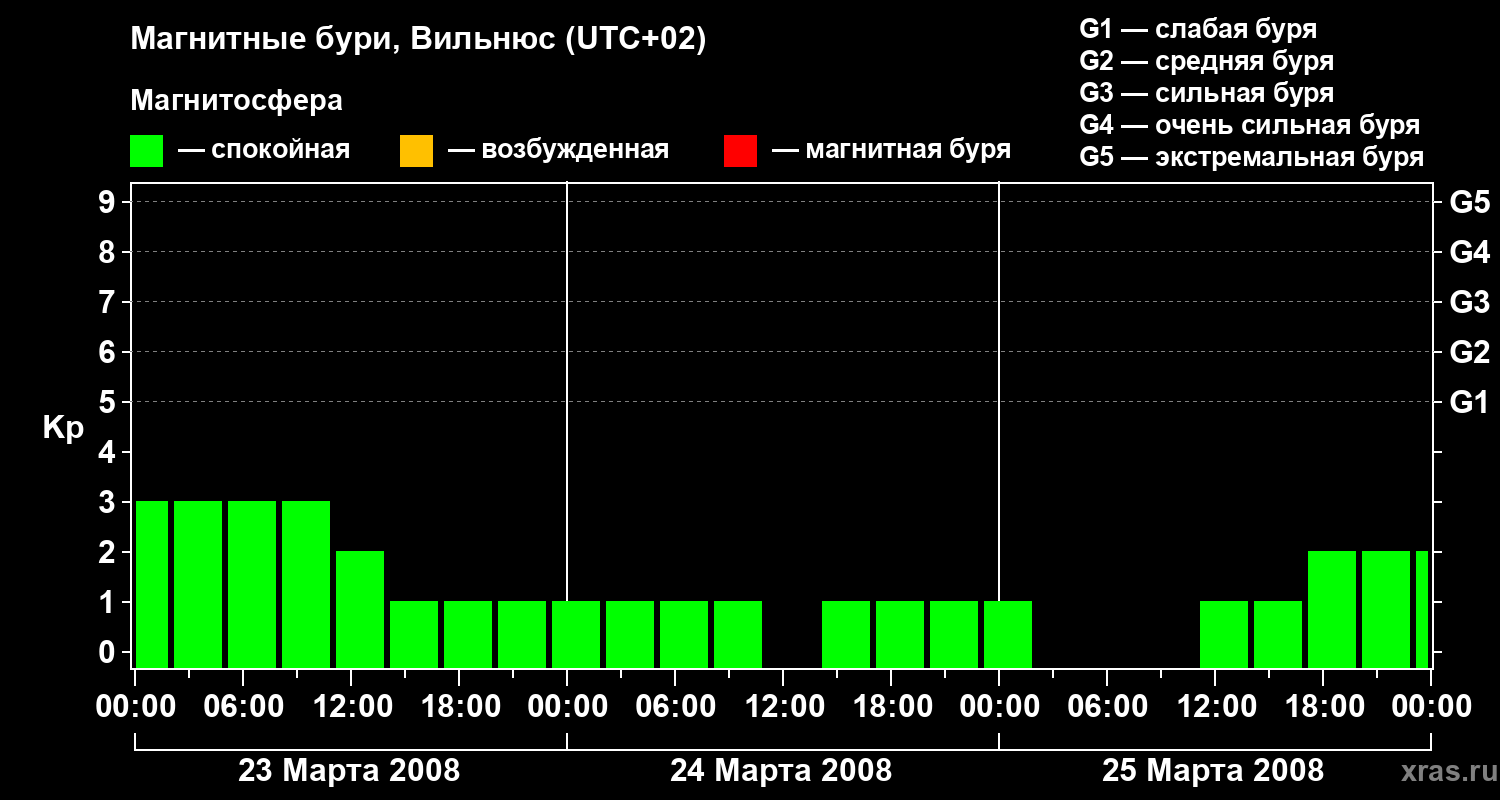Select the 24 Марта 2008 date label
The width and height of the screenshot is (1500, 800).
pos(781,771)
